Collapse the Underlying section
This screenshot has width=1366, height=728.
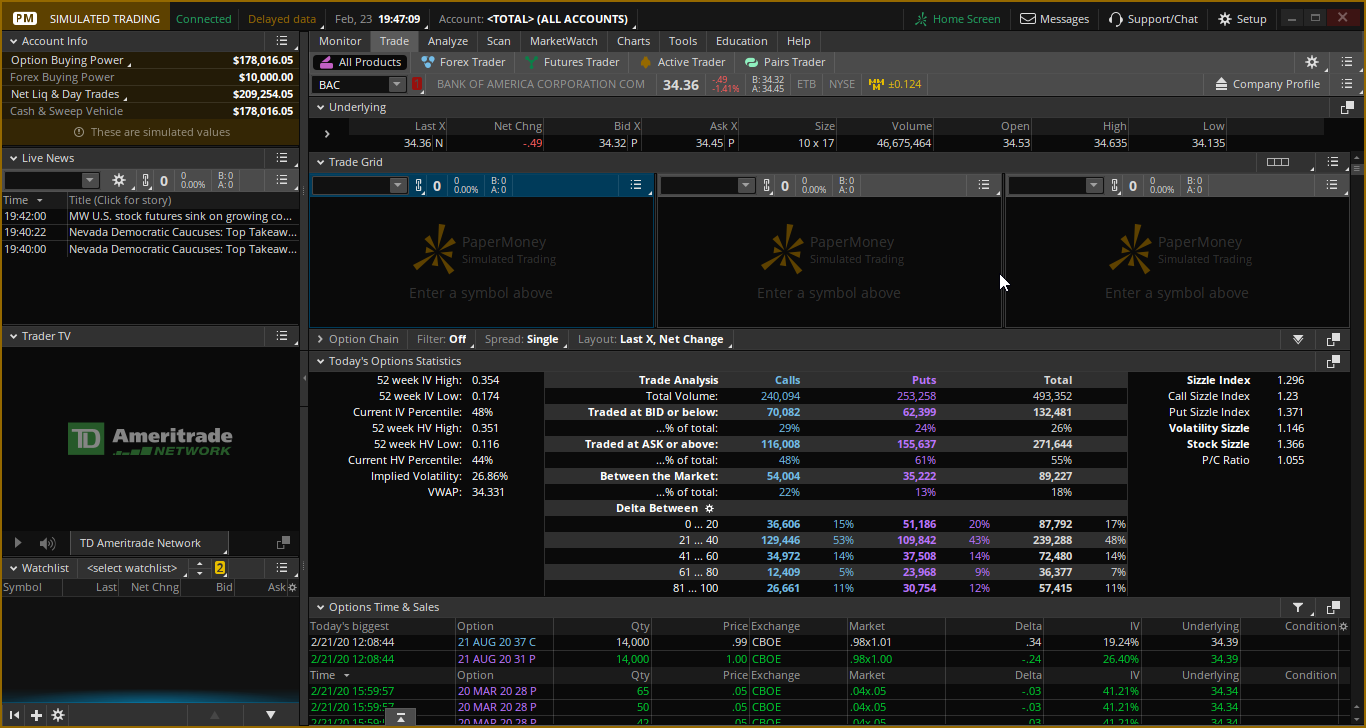pos(320,107)
